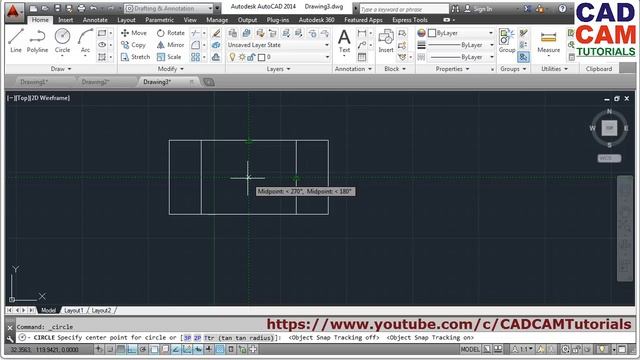Open the Drafting & Annotation workspace dropdown
Screen dimensions: 640x360
[169, 8]
